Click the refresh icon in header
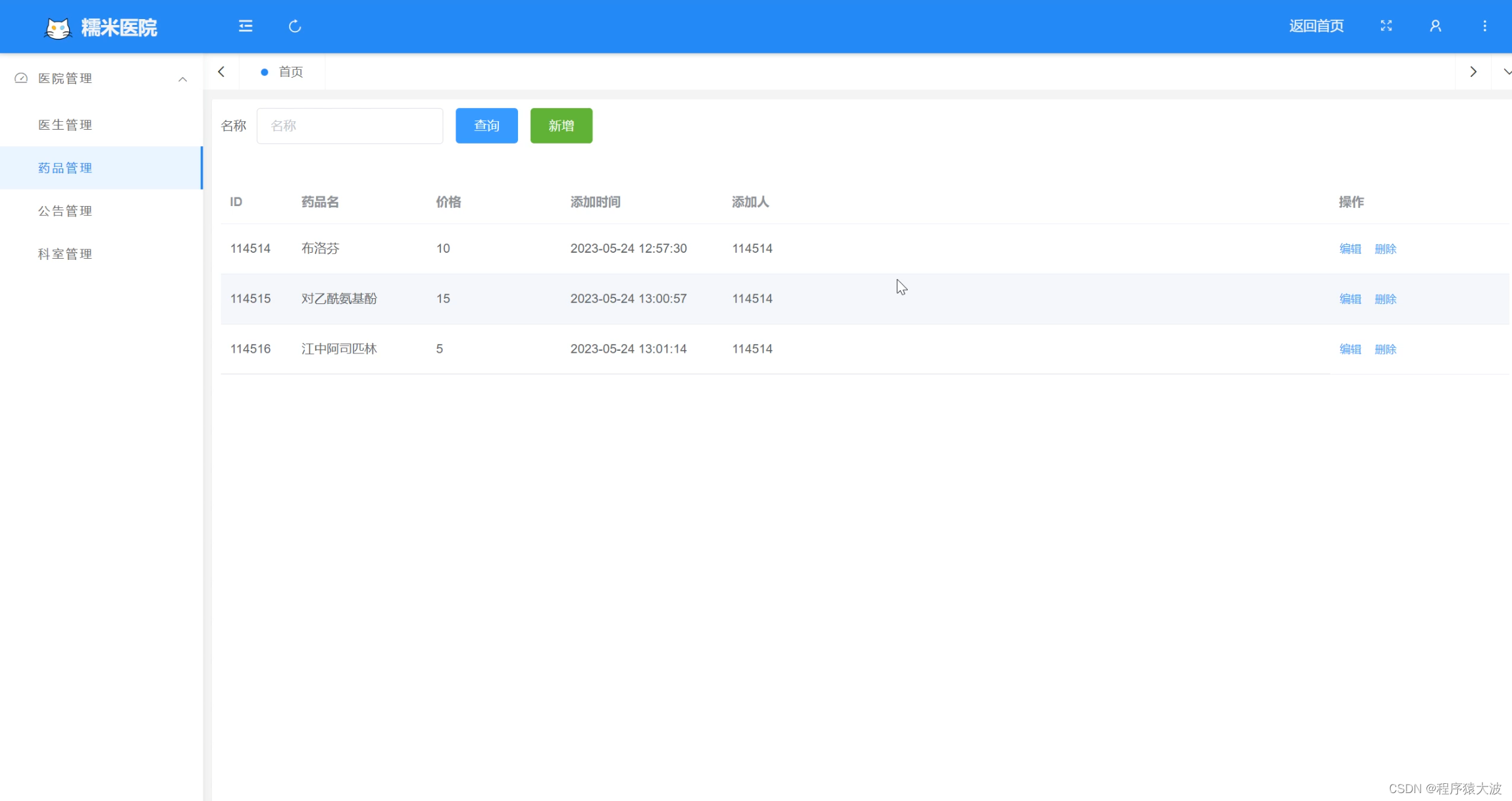This screenshot has height=801, width=1512. [x=295, y=26]
